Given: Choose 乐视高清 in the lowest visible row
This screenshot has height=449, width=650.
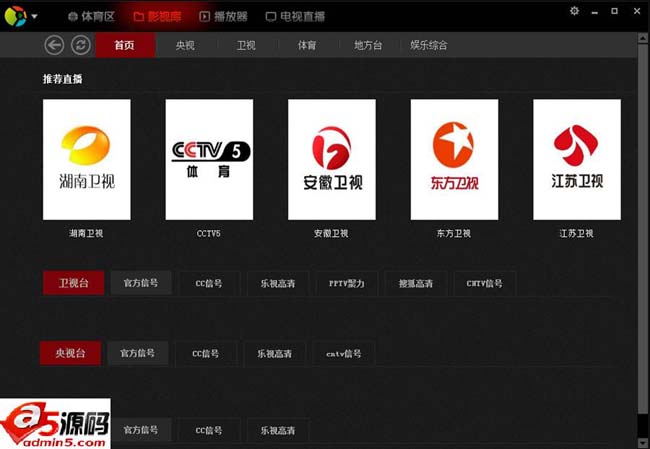Looking at the screenshot, I should (x=278, y=430).
